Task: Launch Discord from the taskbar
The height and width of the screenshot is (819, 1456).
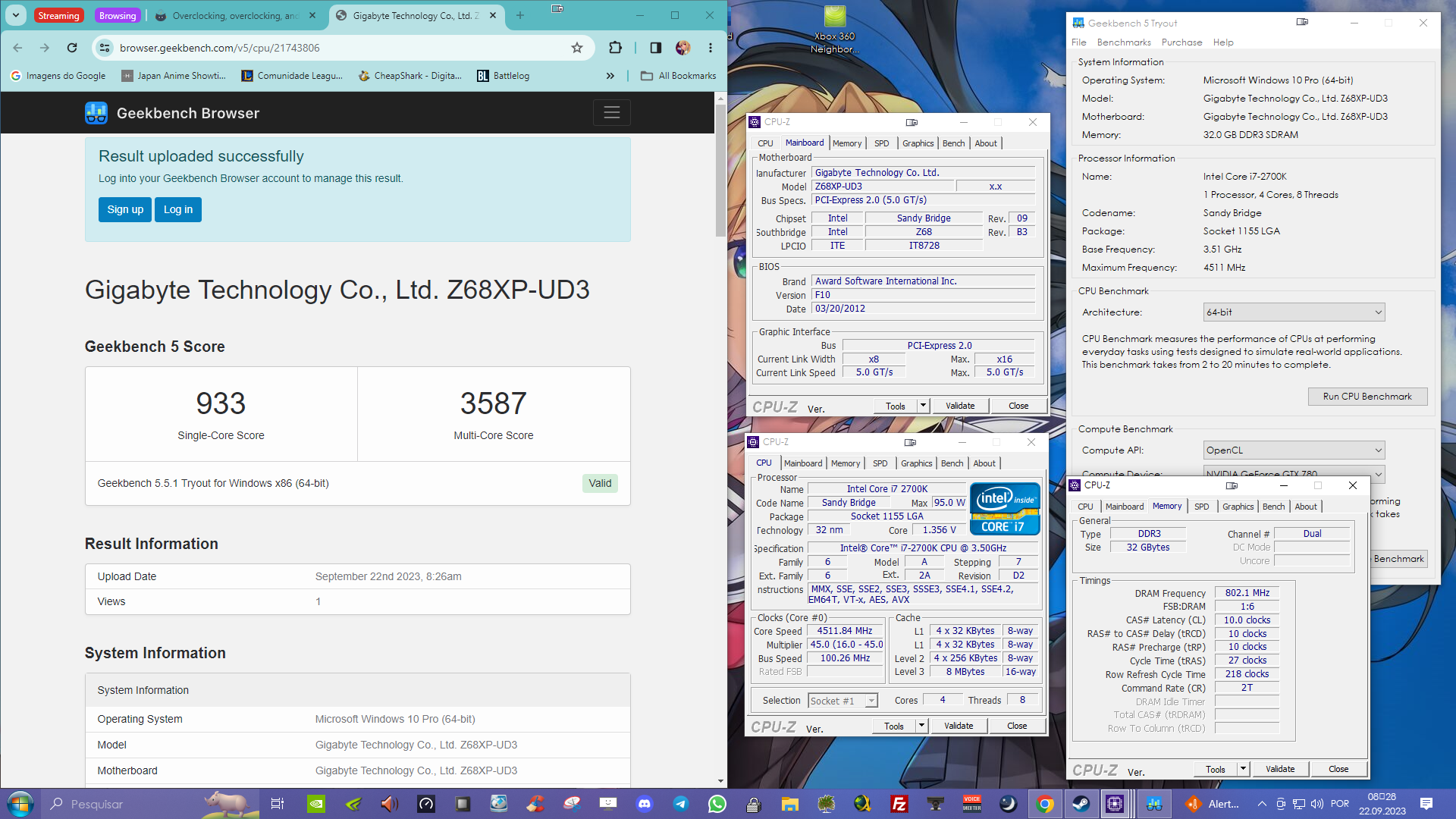Action: pyautogui.click(x=645, y=804)
